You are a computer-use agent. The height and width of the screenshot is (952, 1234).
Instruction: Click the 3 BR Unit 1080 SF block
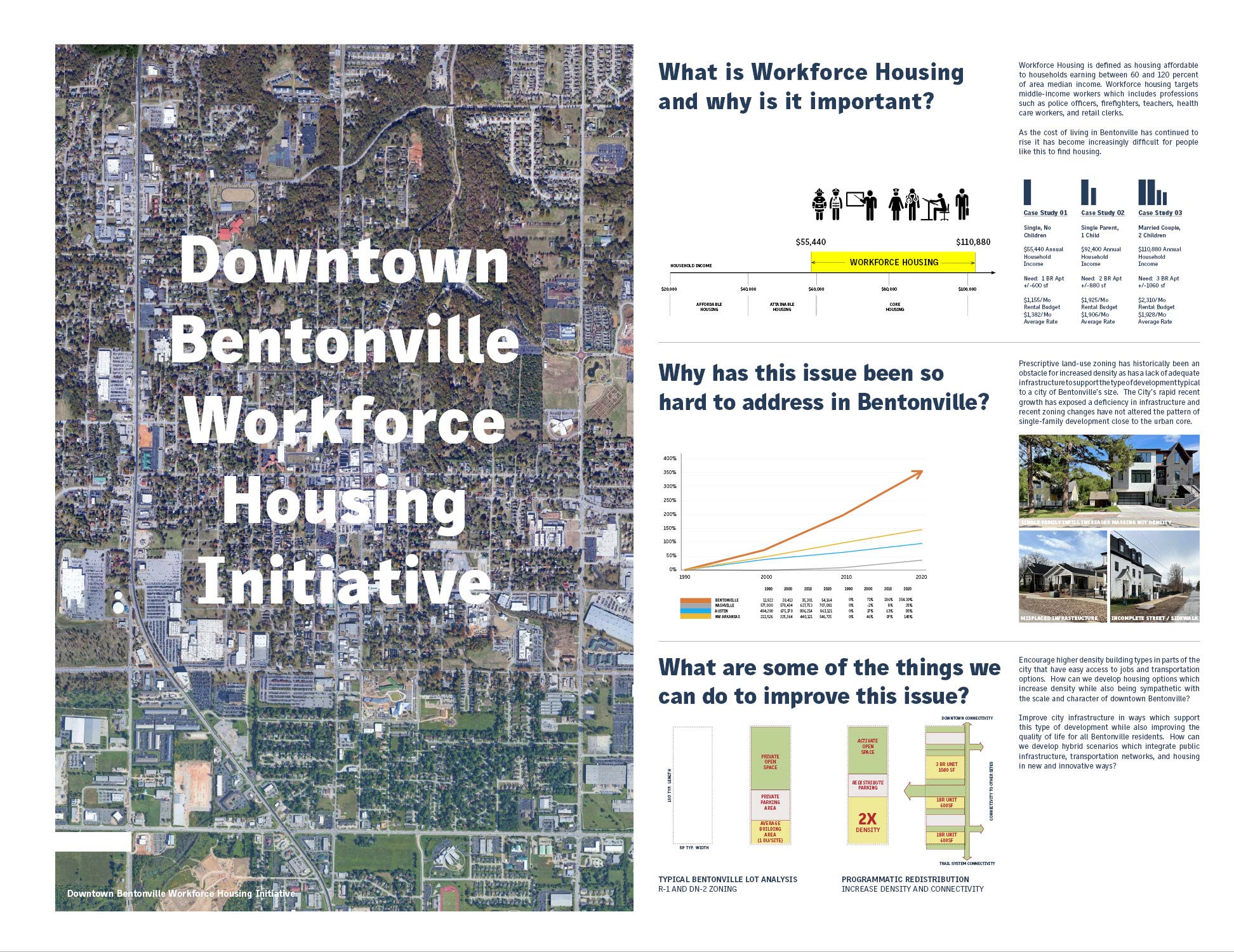coord(946,767)
